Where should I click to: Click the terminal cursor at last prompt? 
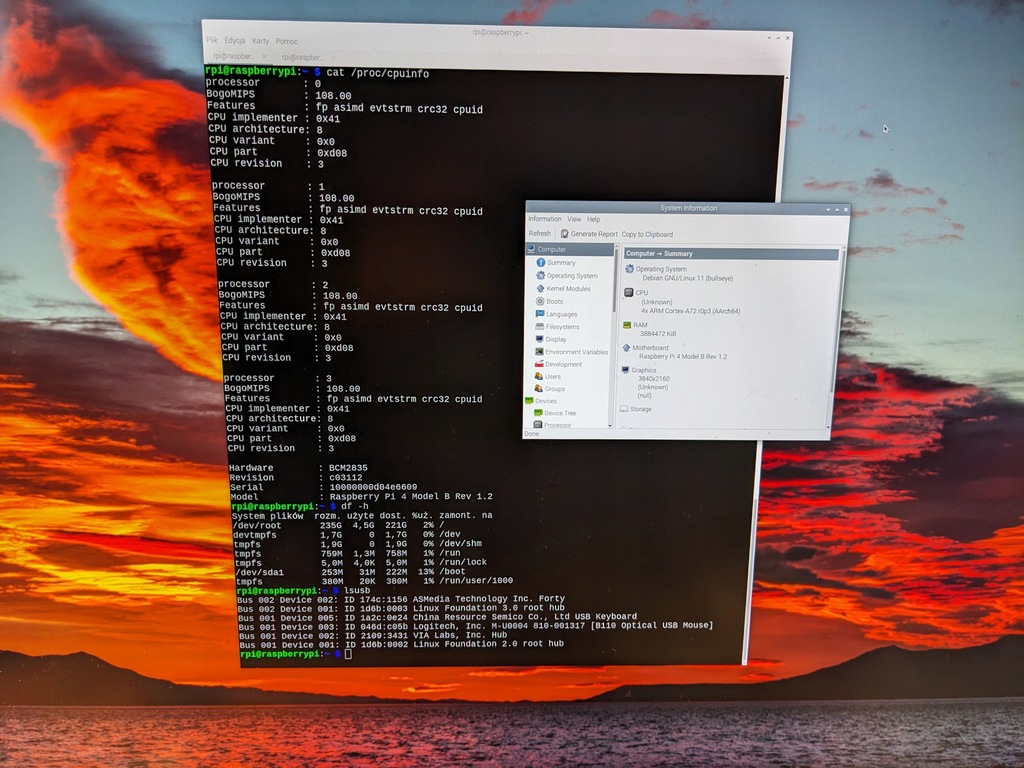tap(348, 654)
